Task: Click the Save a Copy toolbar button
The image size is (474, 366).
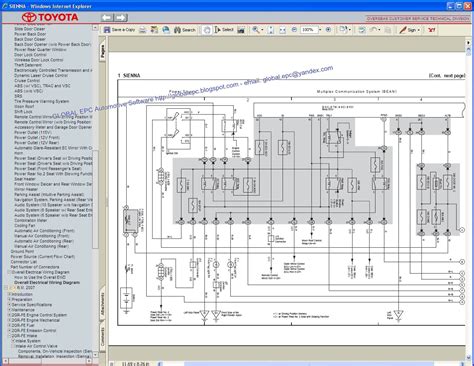Action: click(x=119, y=30)
